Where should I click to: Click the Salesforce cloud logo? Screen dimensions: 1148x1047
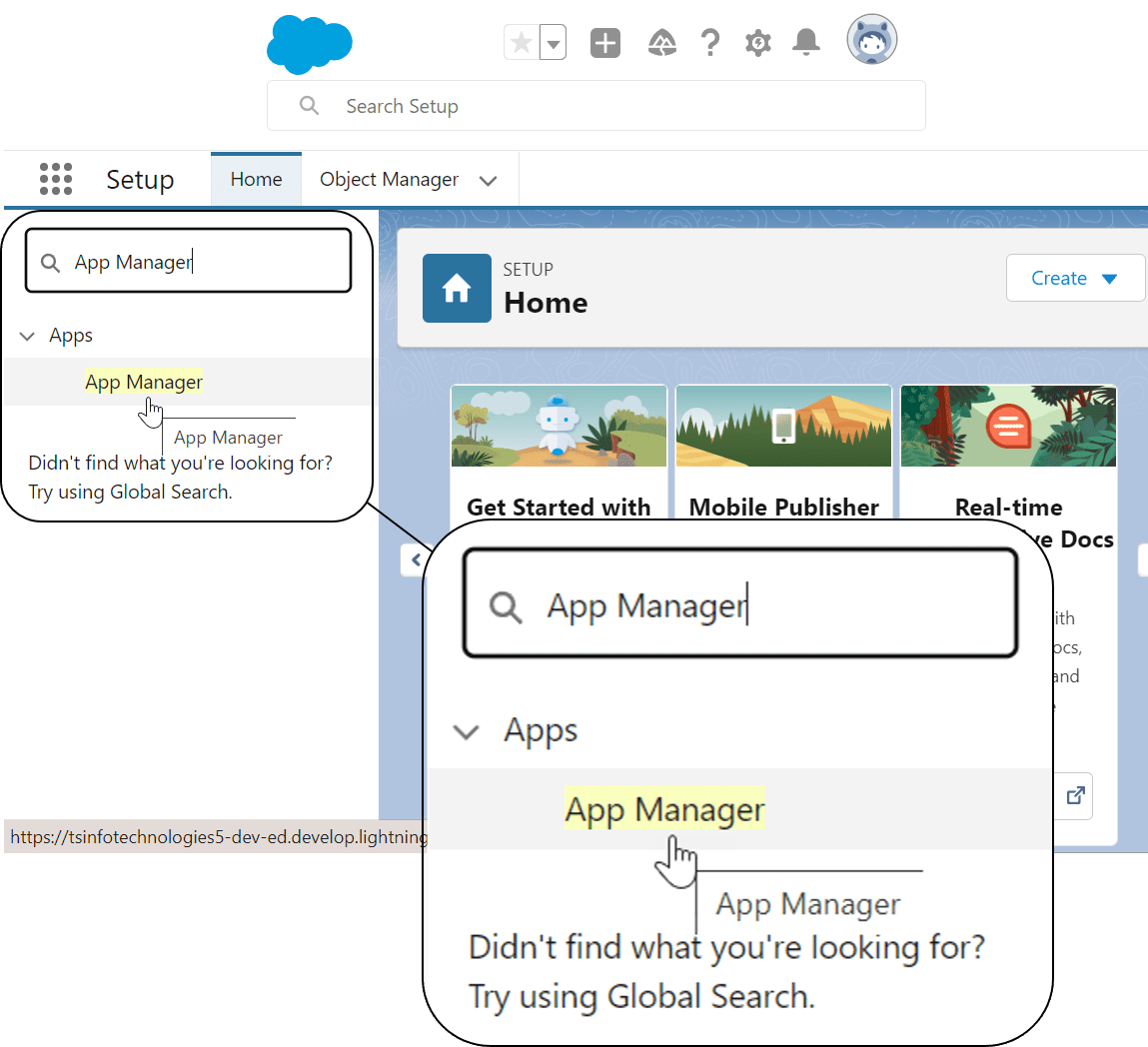coord(309,43)
